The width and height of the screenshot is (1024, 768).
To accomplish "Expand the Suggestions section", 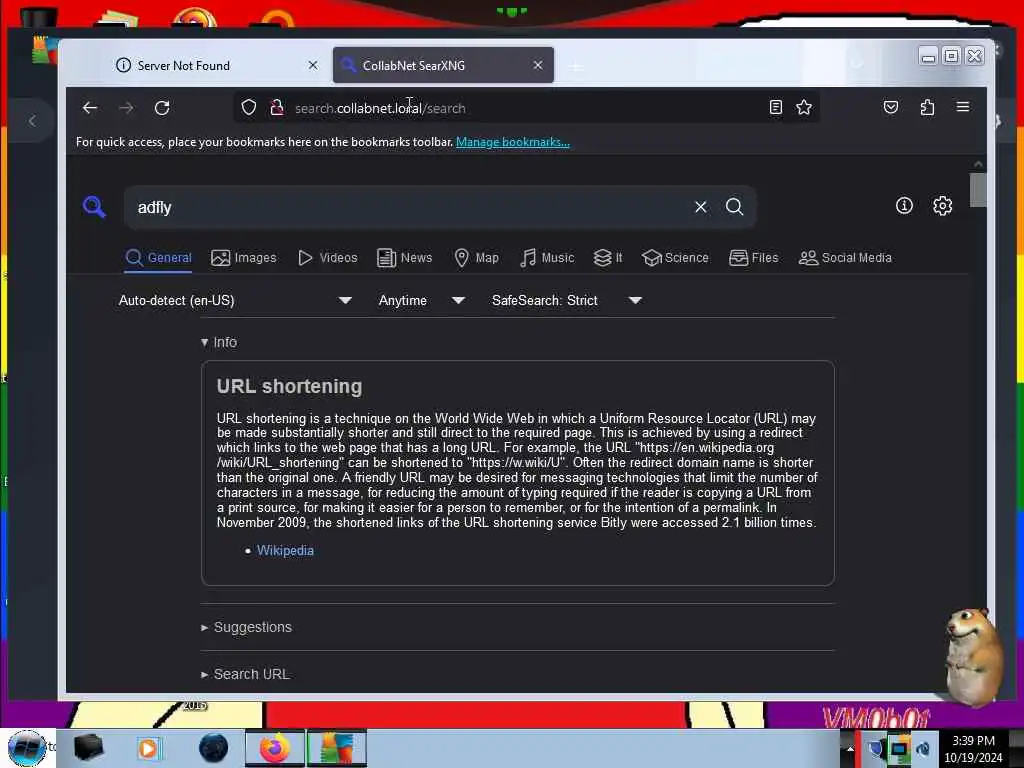I will 246,627.
